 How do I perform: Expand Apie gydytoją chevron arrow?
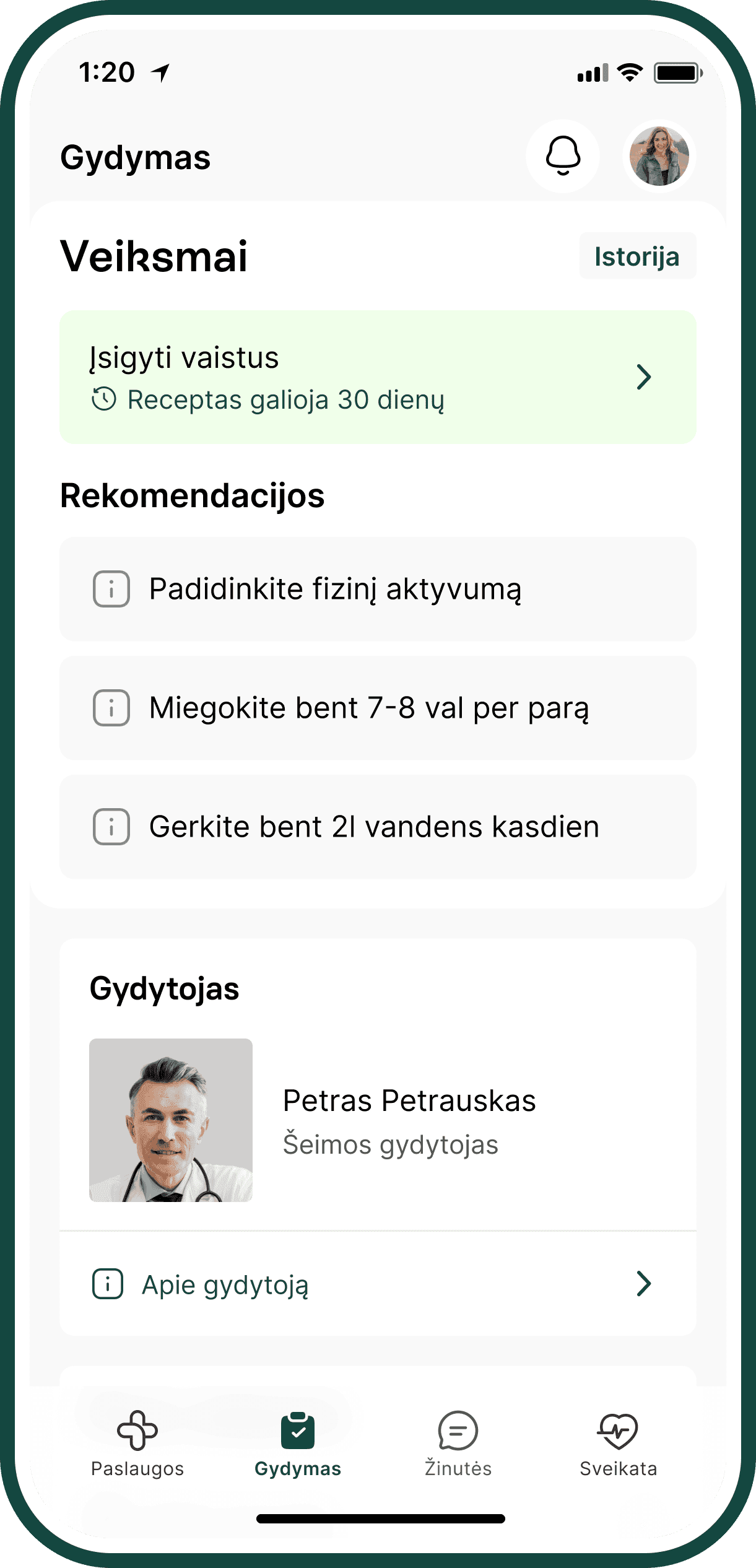point(644,1284)
